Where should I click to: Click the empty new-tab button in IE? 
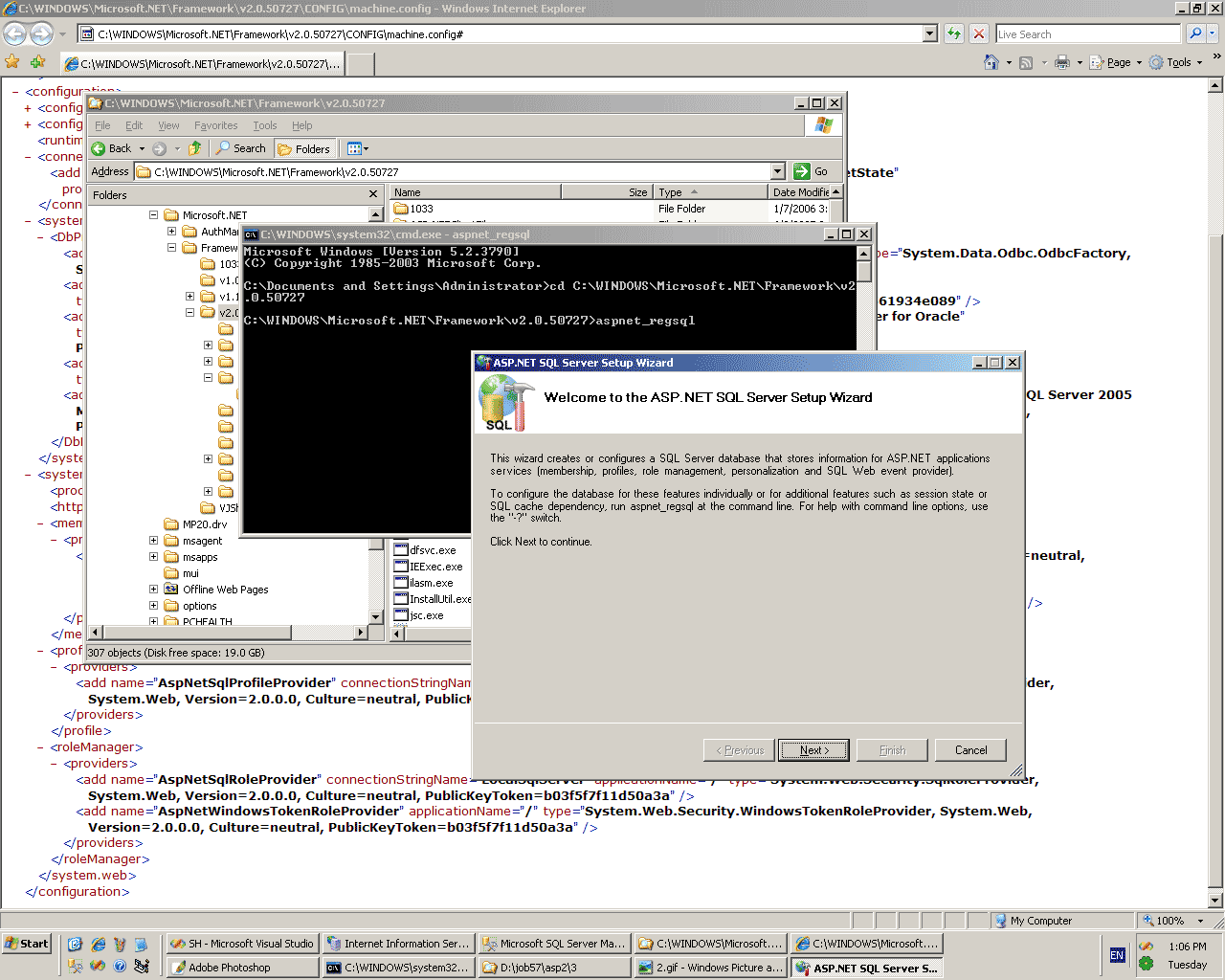[360, 64]
